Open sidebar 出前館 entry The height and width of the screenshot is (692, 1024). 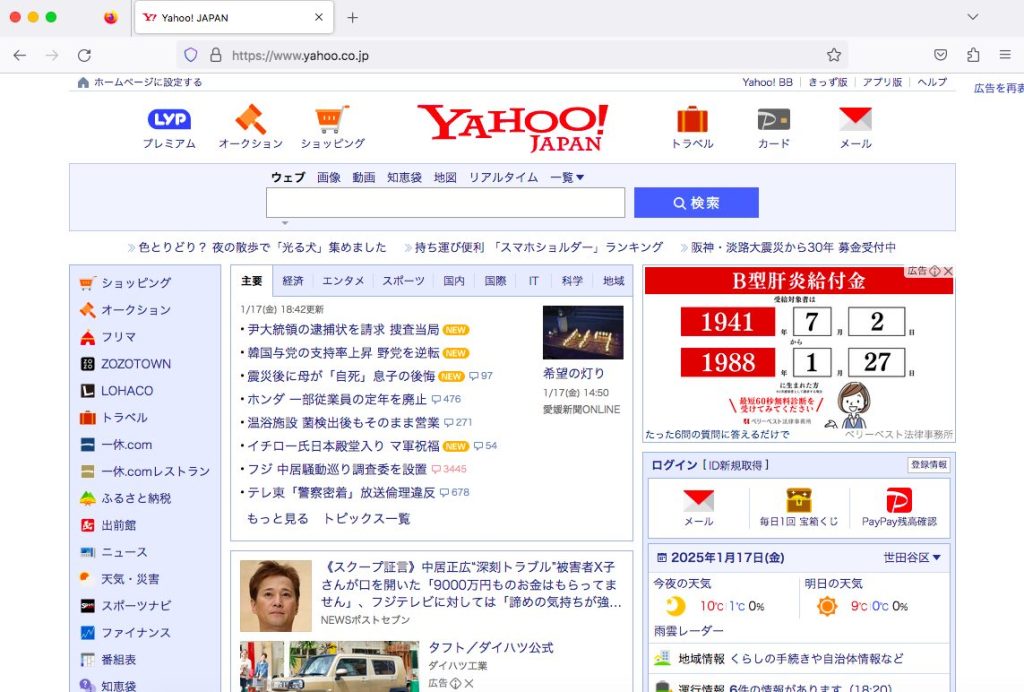(108, 525)
